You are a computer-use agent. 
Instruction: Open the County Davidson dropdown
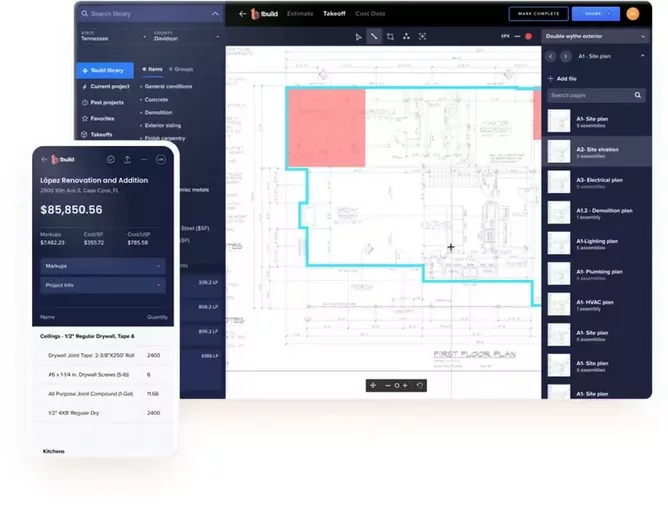point(187,36)
